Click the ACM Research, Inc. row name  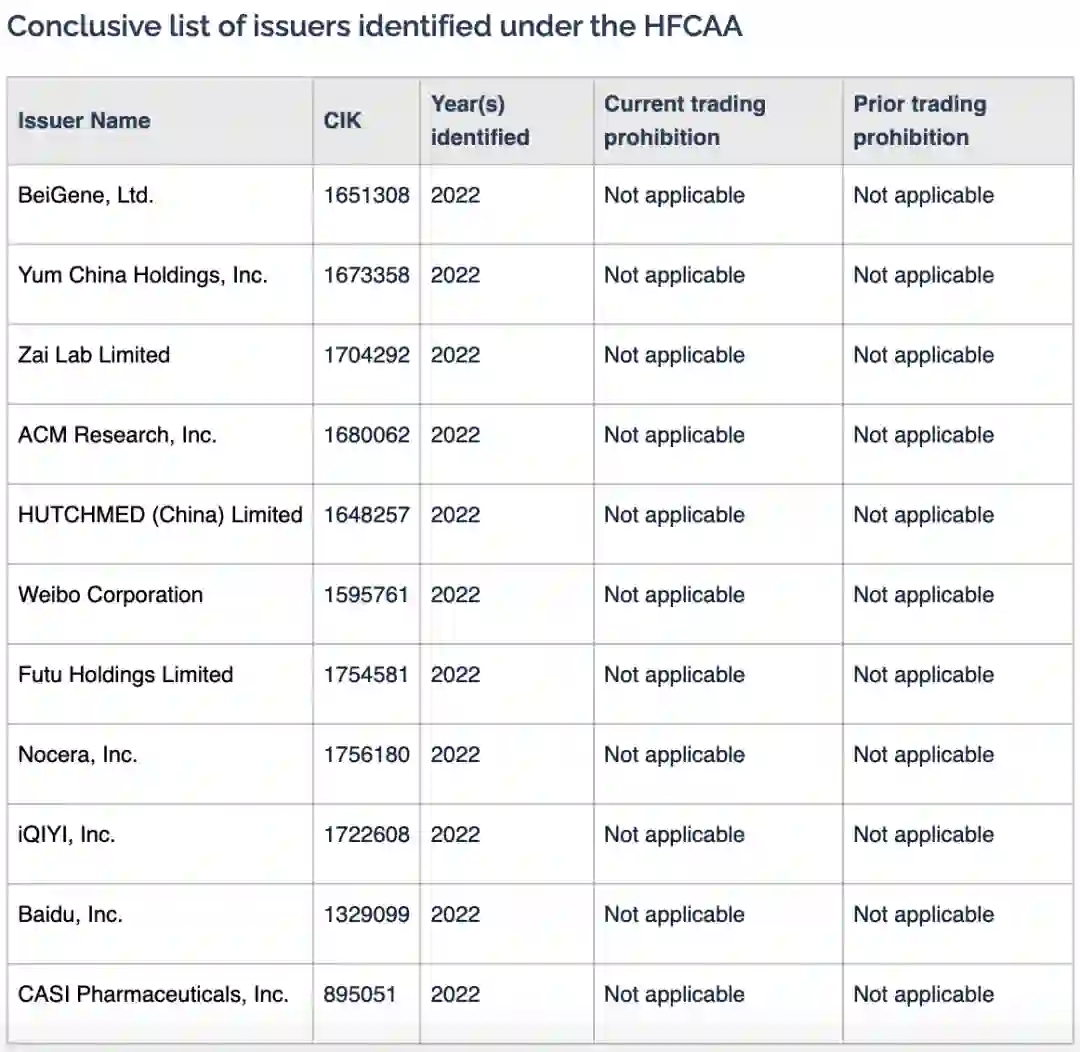click(x=117, y=435)
